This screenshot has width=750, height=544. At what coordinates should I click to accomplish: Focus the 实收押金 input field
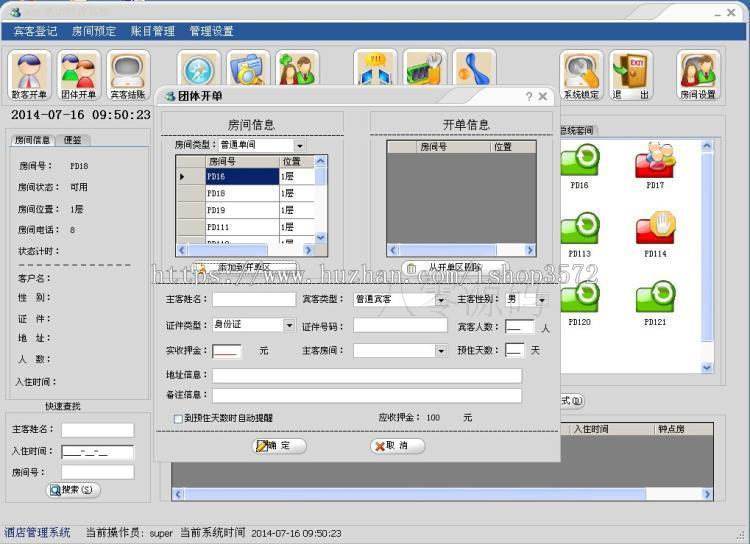[227, 351]
